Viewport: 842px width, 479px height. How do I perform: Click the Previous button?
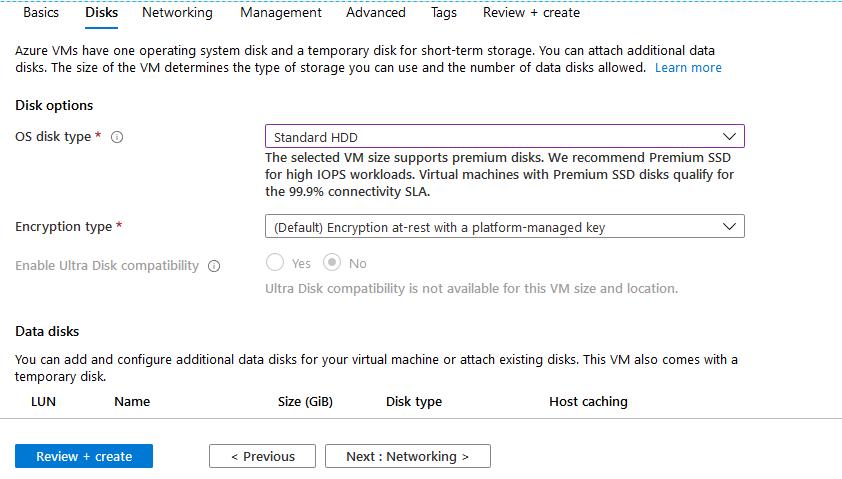[263, 456]
